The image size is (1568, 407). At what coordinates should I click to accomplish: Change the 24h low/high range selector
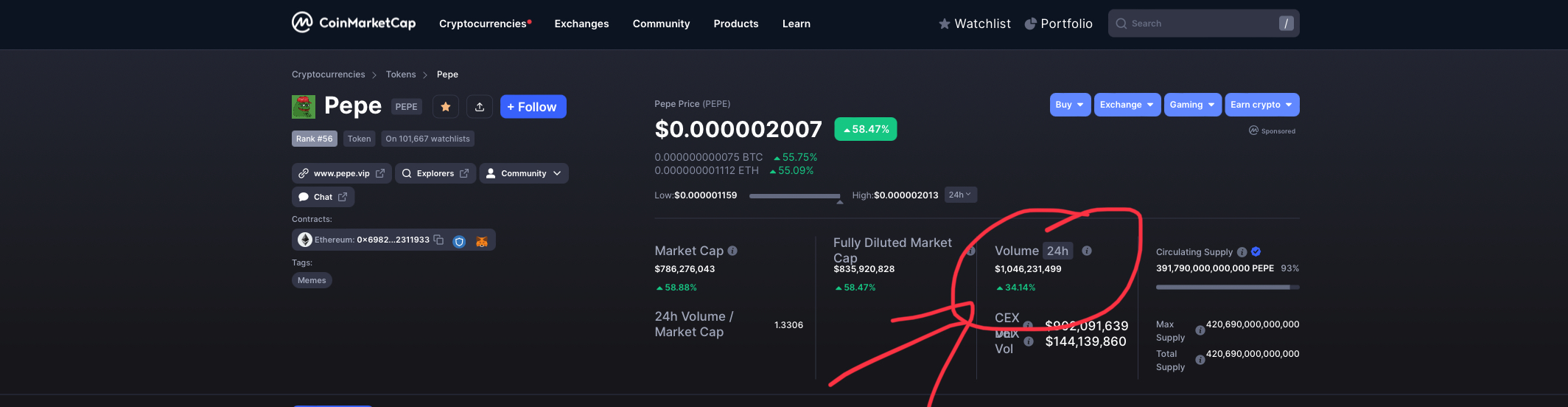(x=961, y=195)
